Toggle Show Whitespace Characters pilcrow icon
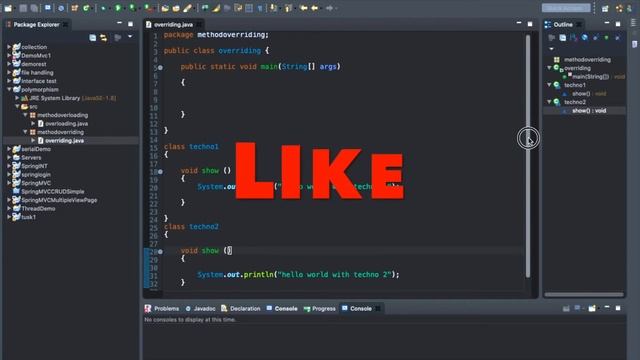 pos(260,8)
